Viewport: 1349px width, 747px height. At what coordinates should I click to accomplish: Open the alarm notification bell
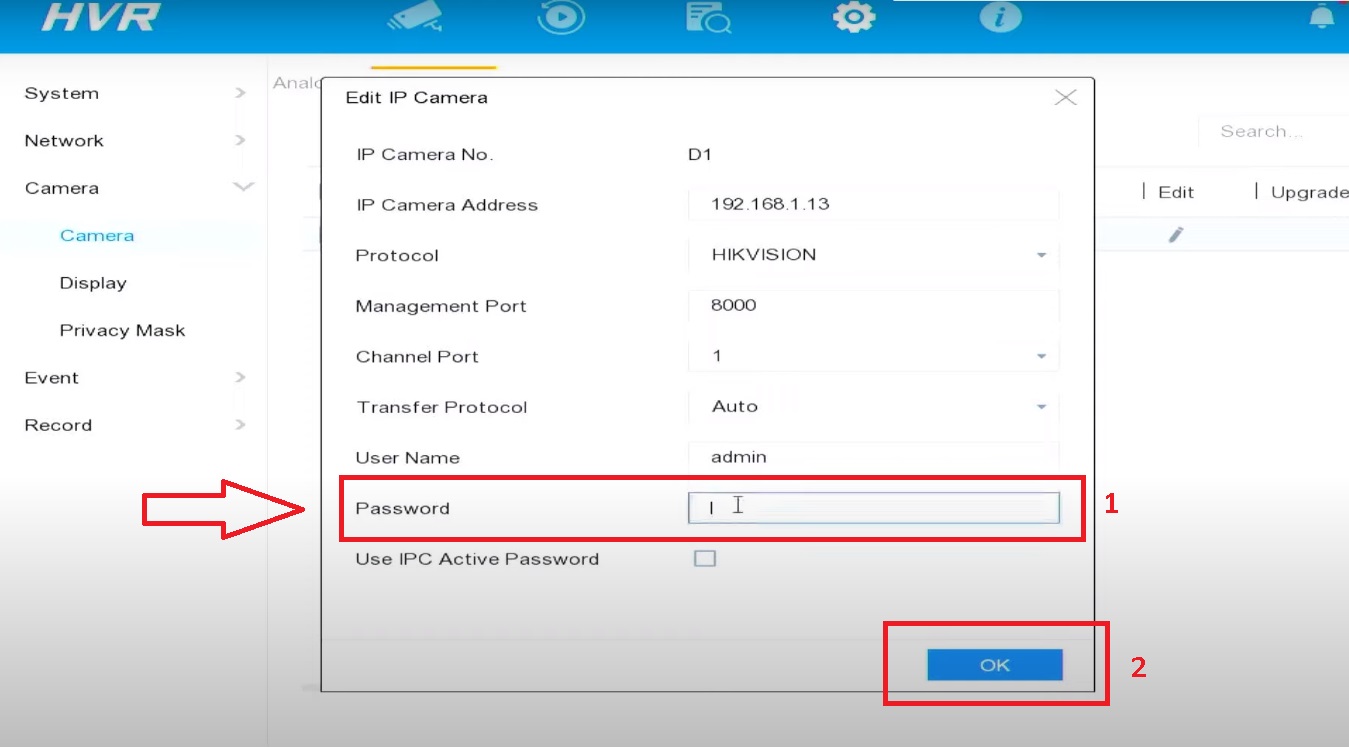coord(1322,18)
